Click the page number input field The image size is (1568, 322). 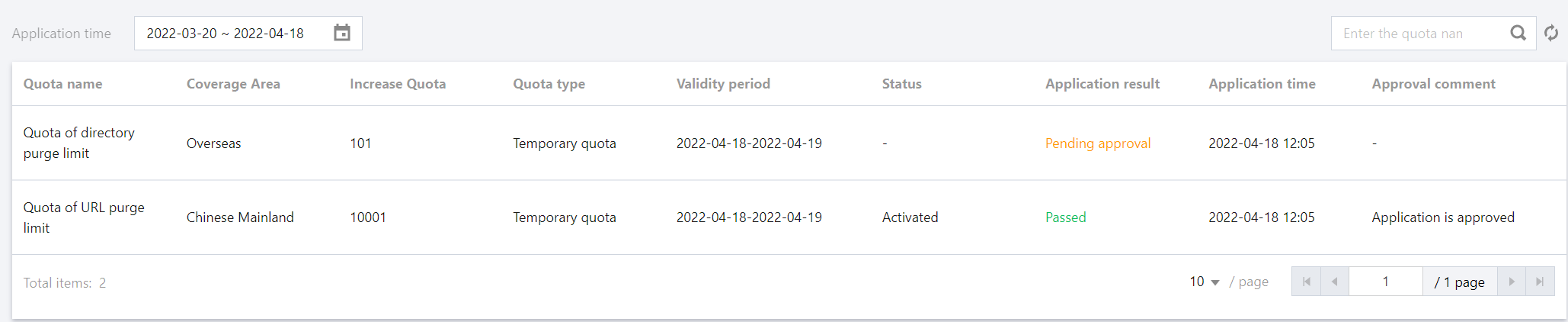click(x=1385, y=282)
